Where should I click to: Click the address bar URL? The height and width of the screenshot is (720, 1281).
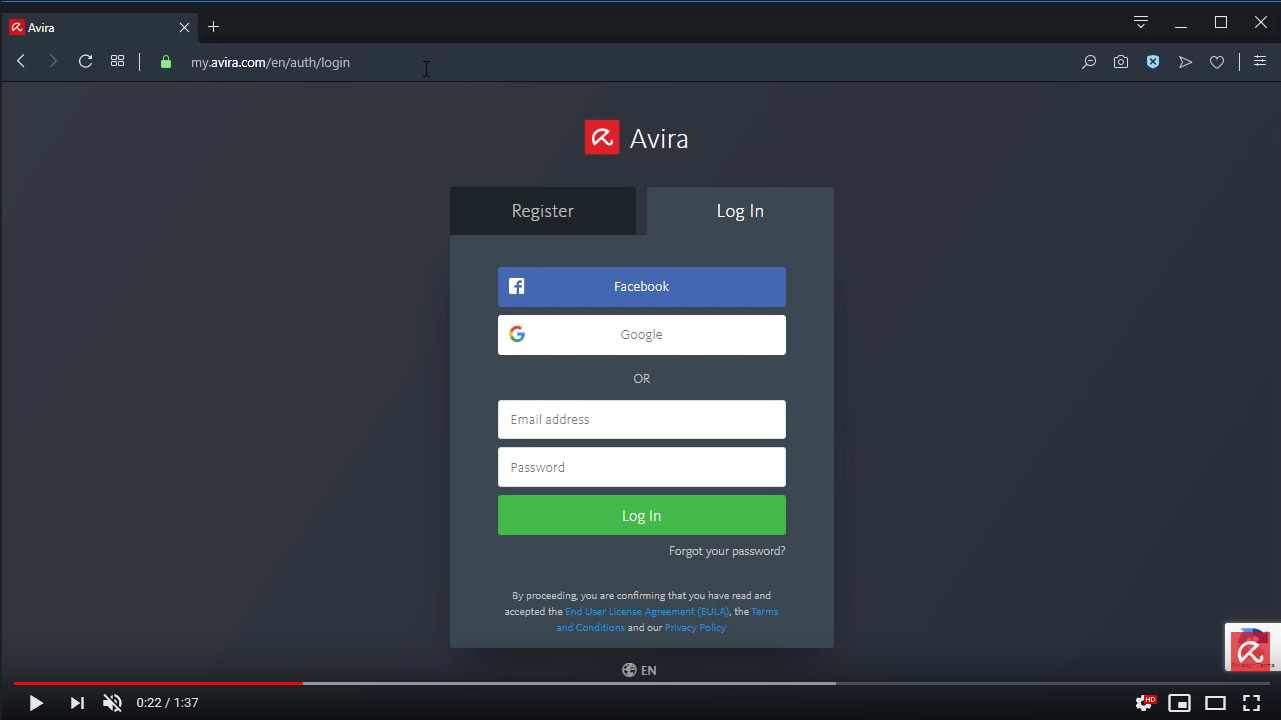coord(270,62)
